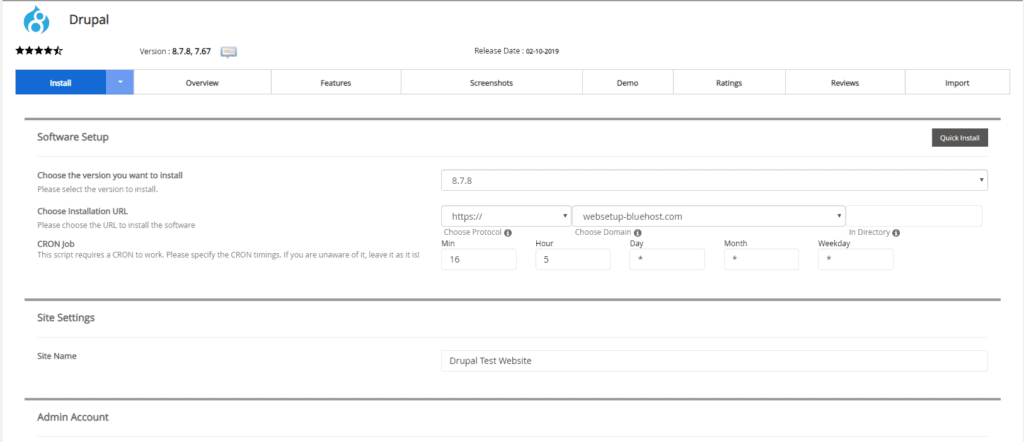The height and width of the screenshot is (442, 1024).
Task: Click the 'Please choose the URL to install the software' hint
Action: tap(116, 225)
